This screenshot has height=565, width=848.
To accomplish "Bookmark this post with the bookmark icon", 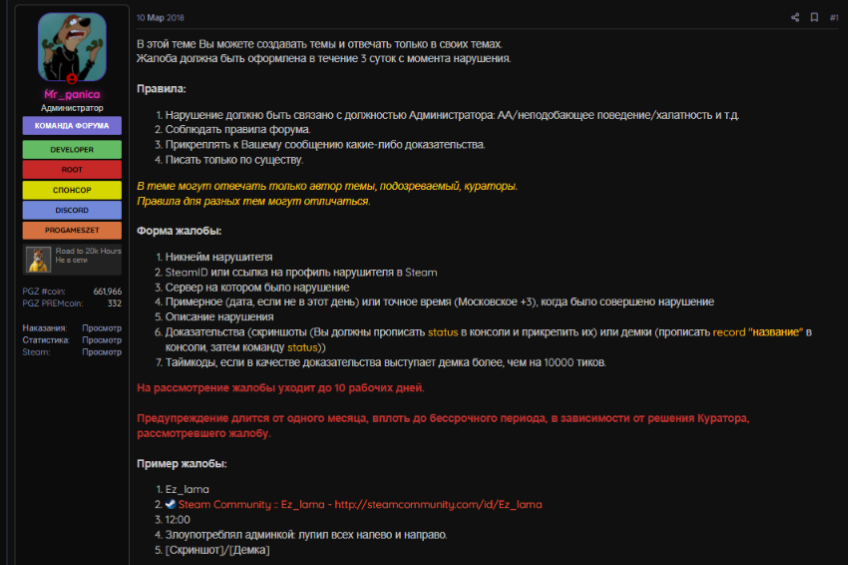I will [814, 17].
